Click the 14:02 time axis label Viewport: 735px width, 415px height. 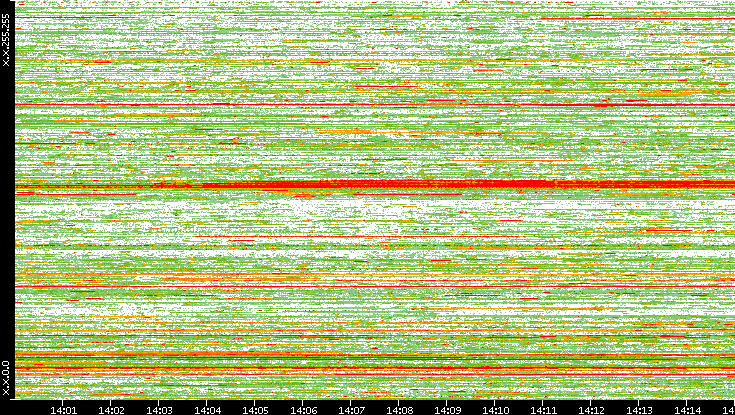tap(111, 410)
